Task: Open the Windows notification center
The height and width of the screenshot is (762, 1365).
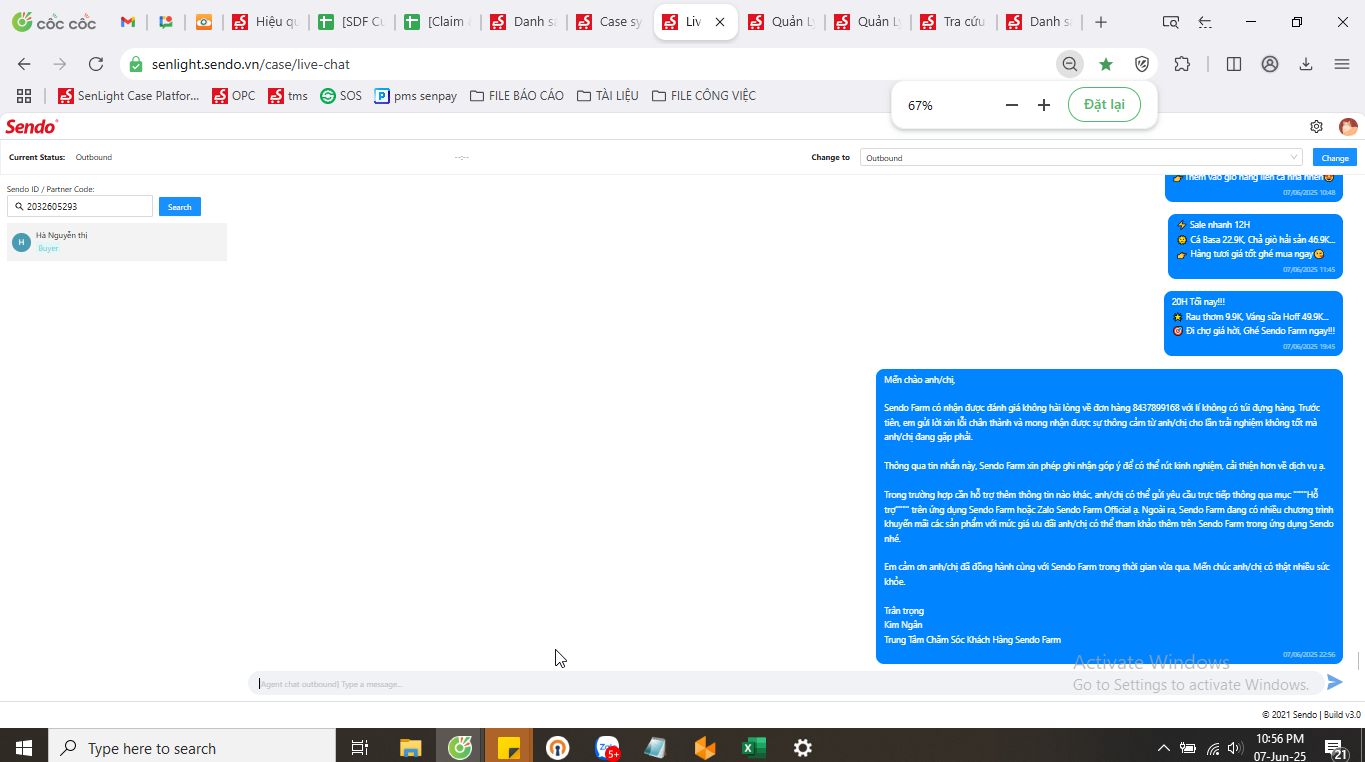Action: click(x=1334, y=748)
